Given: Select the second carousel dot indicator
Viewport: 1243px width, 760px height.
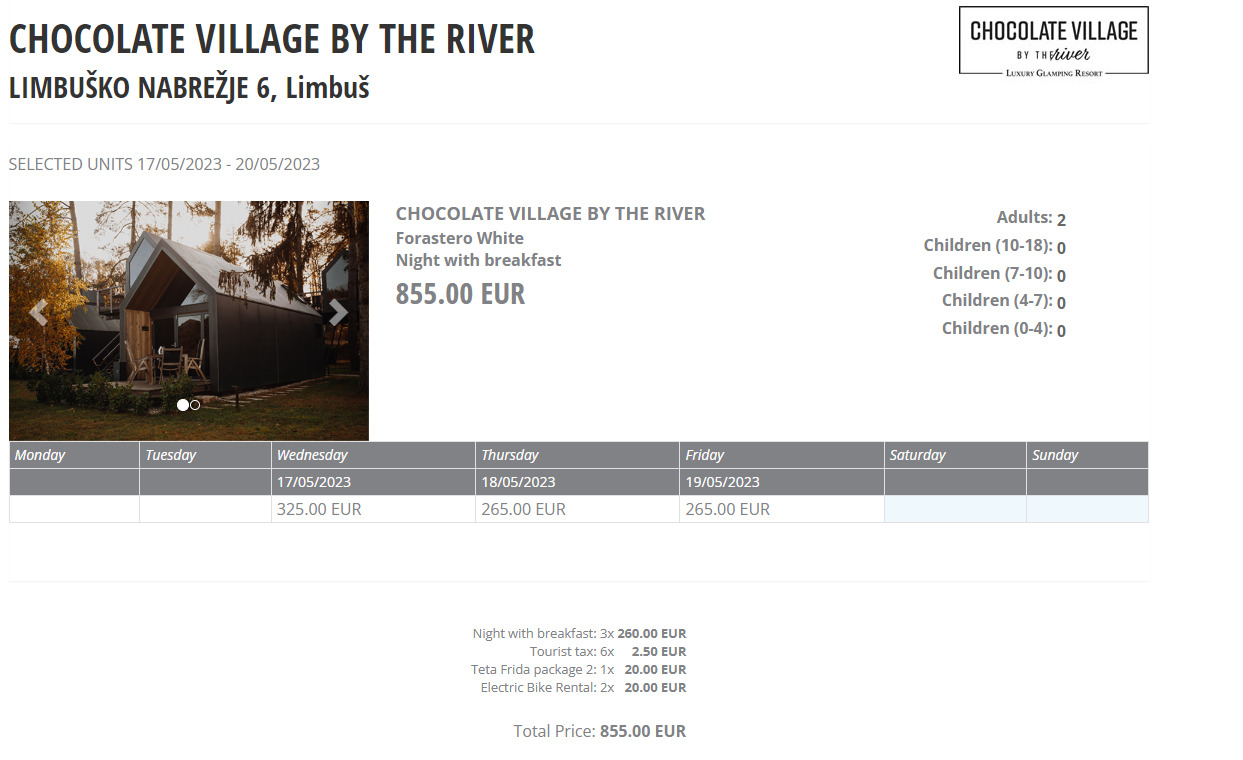Looking at the screenshot, I should (x=195, y=405).
